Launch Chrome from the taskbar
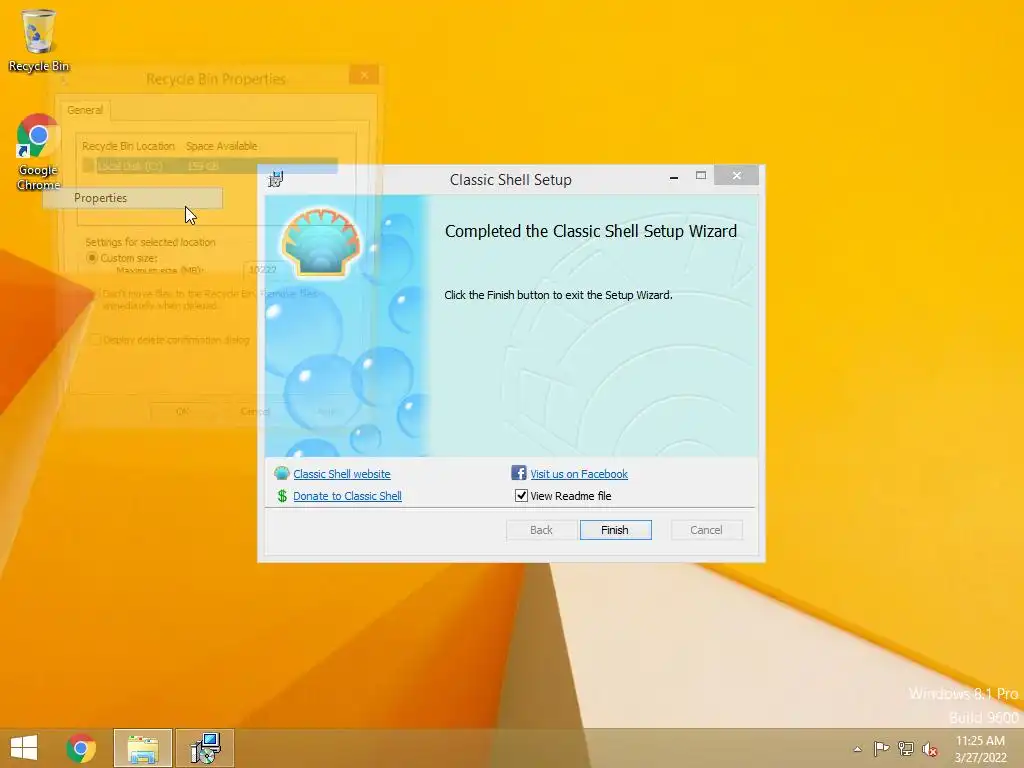This screenshot has width=1024, height=768. point(81,748)
